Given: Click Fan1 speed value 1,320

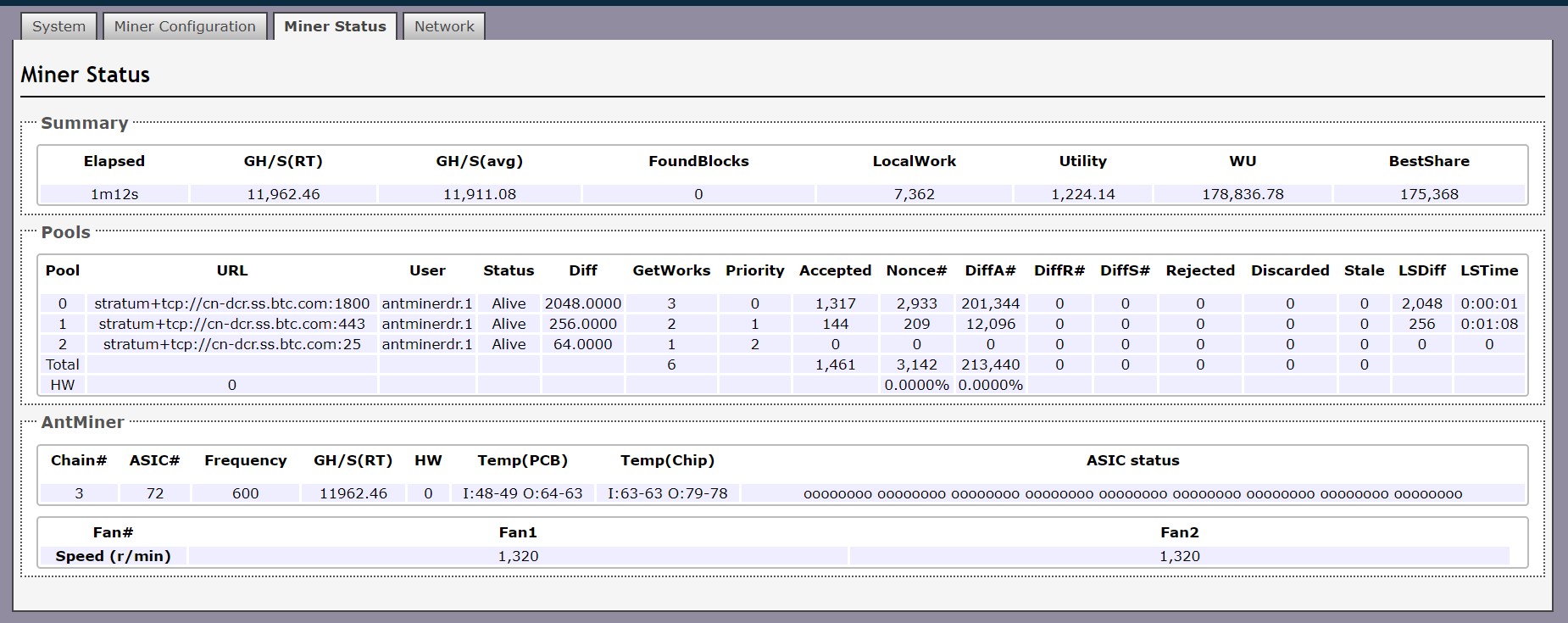Looking at the screenshot, I should (518, 556).
